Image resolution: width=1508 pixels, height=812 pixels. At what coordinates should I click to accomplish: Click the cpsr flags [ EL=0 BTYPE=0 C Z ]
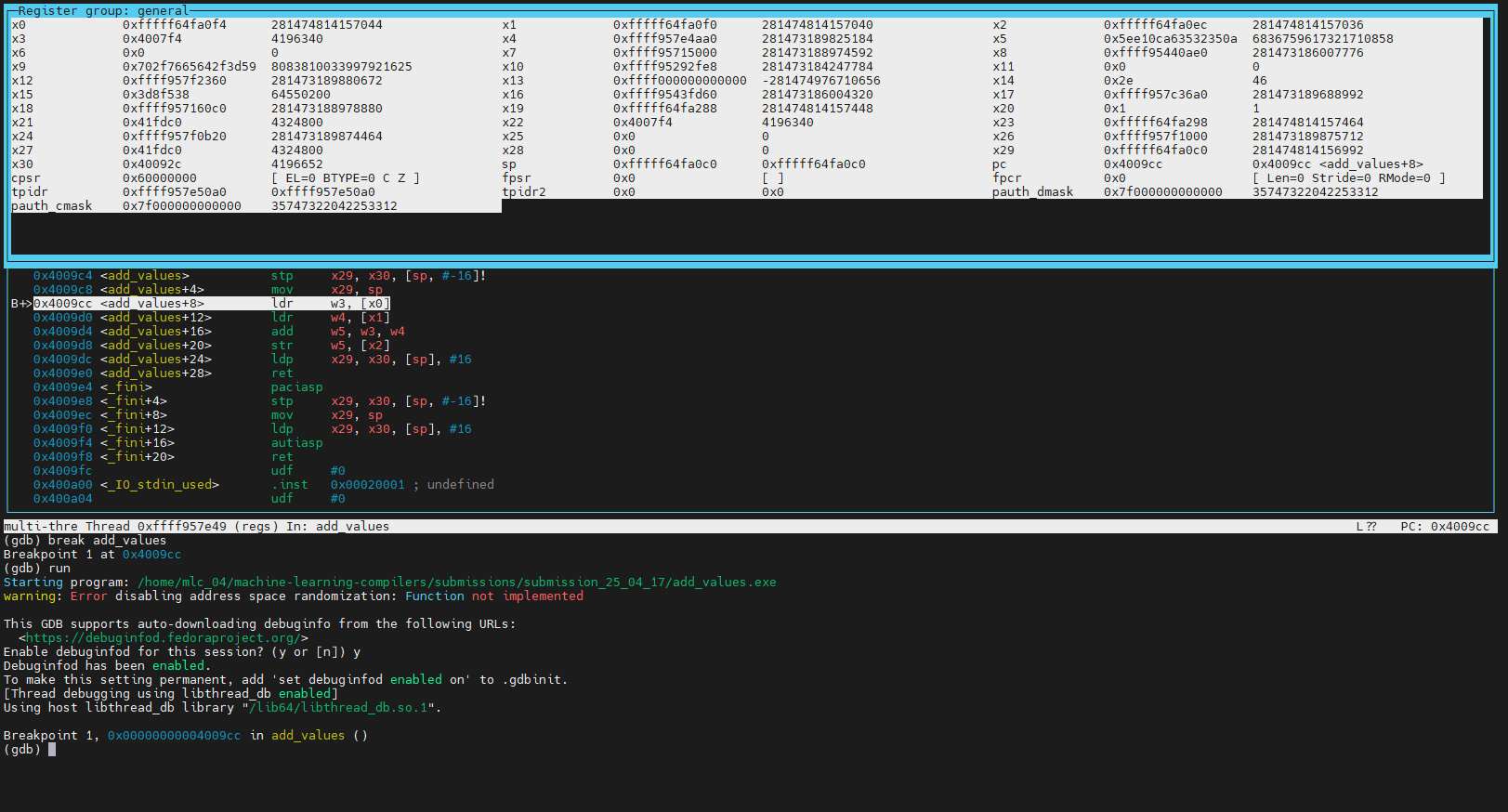[x=346, y=178]
